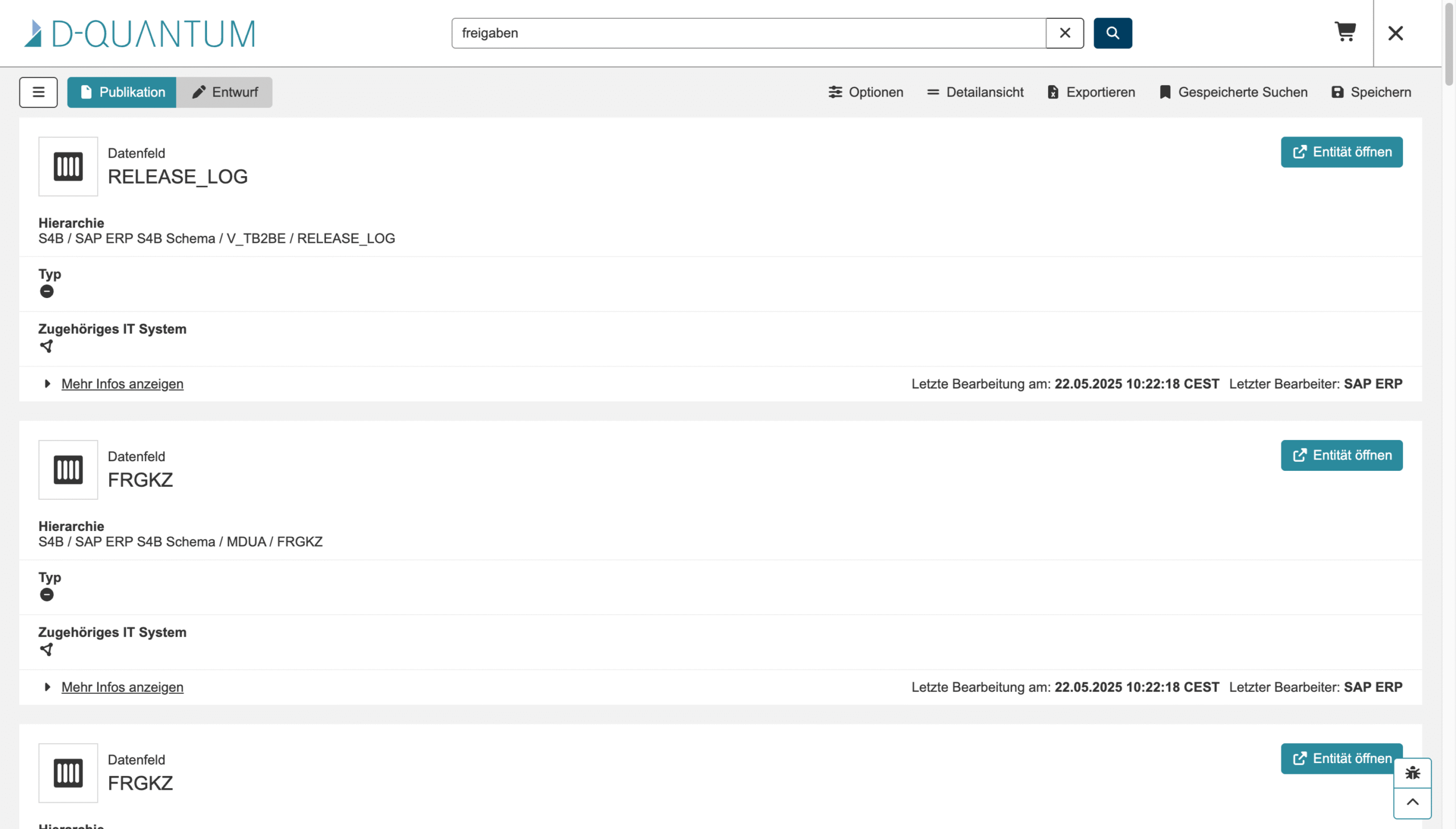Open Gespeicherte Suchen
This screenshot has width=1456, height=829.
[x=1234, y=92]
